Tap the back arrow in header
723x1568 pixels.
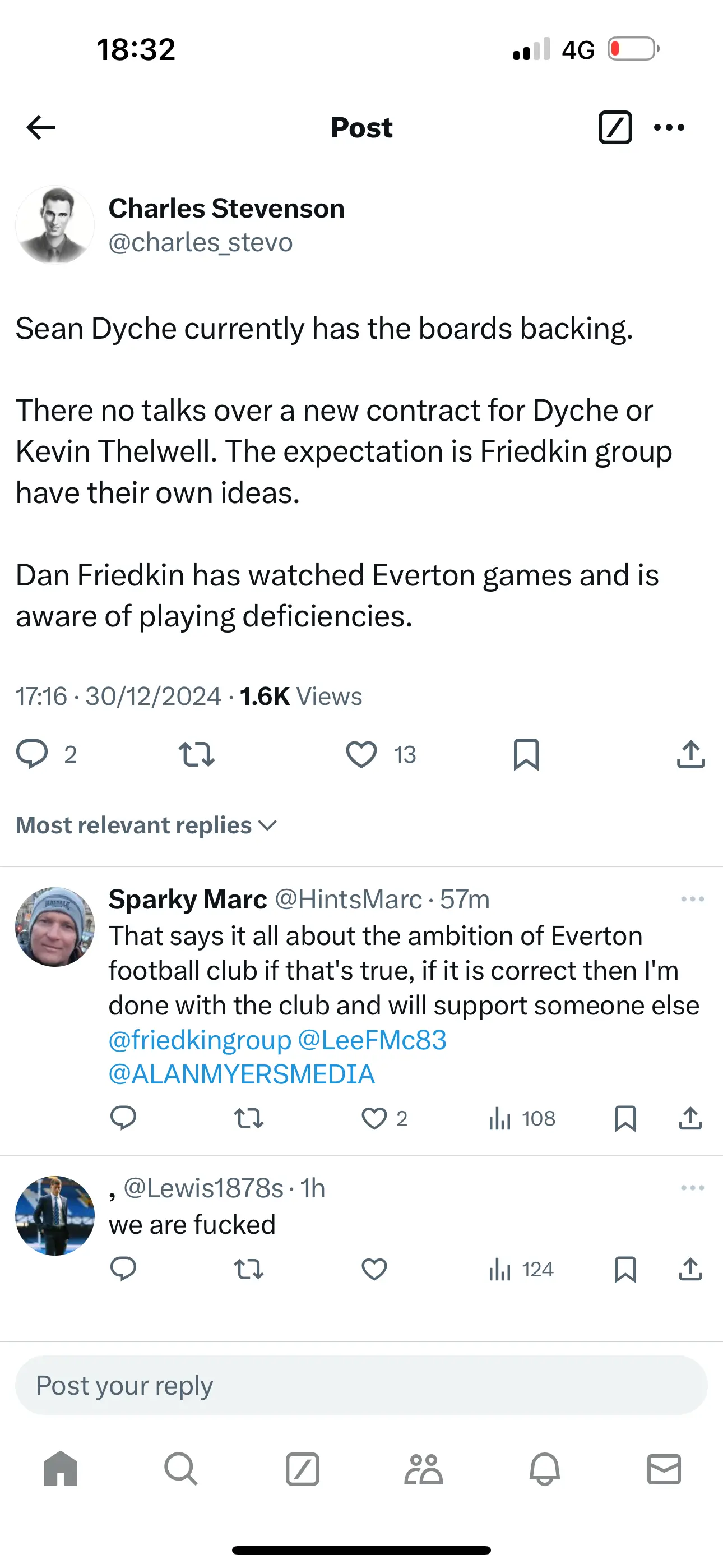(x=41, y=127)
